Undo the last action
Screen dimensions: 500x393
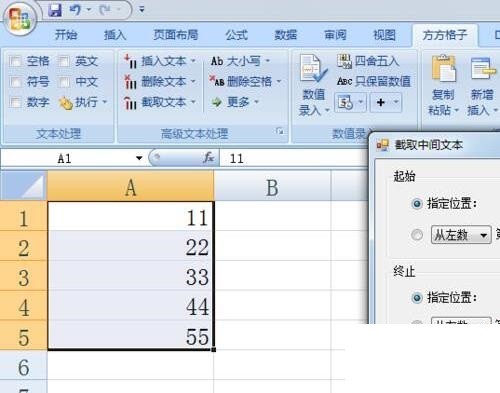click(x=75, y=10)
